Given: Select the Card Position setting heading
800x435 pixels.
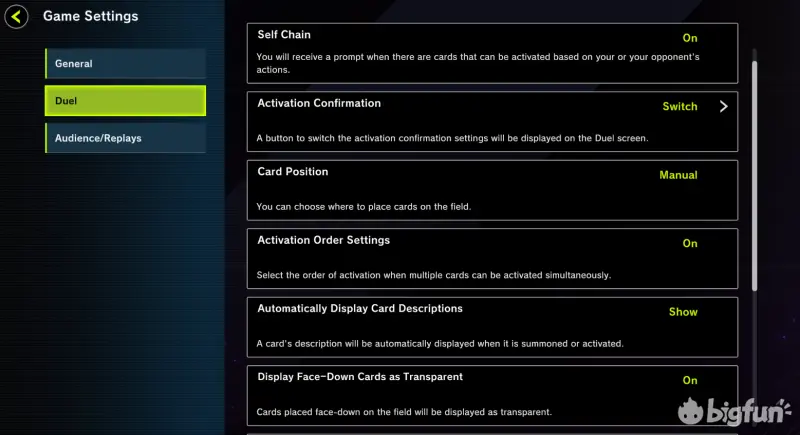Looking at the screenshot, I should coord(292,171).
